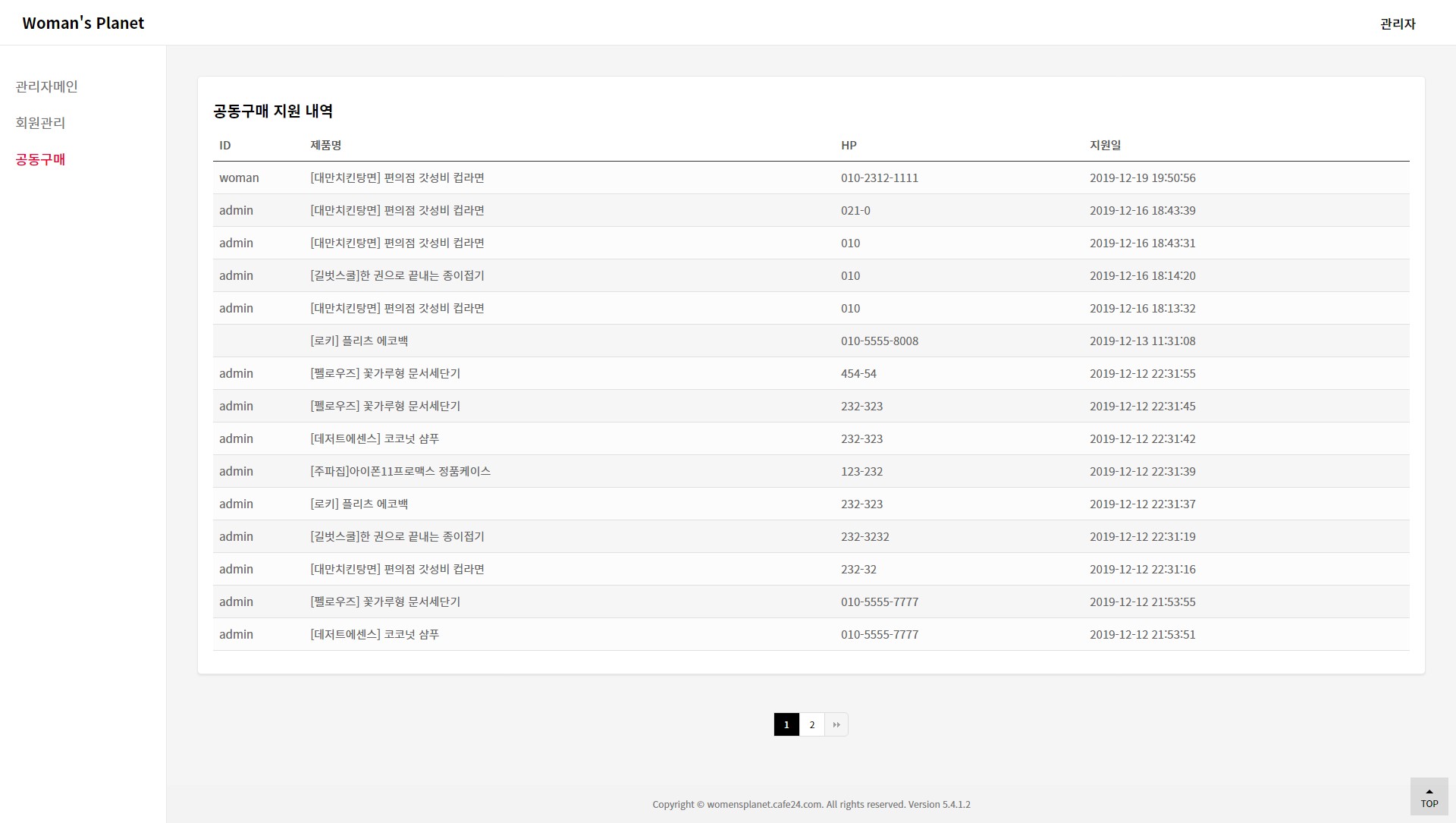
Task: Select HP value 021-0
Action: [855, 211]
